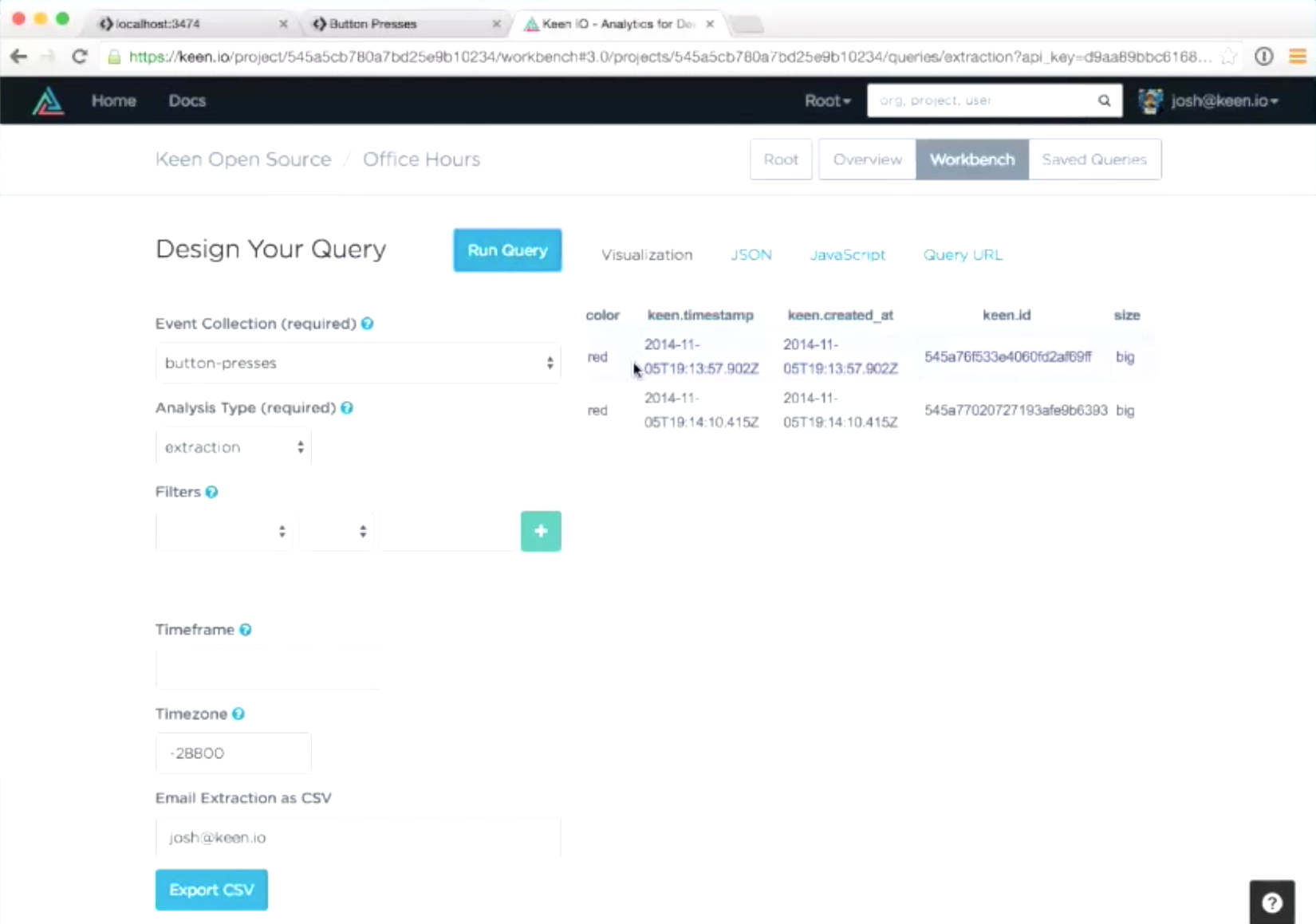Select the Root project button

pyautogui.click(x=781, y=159)
